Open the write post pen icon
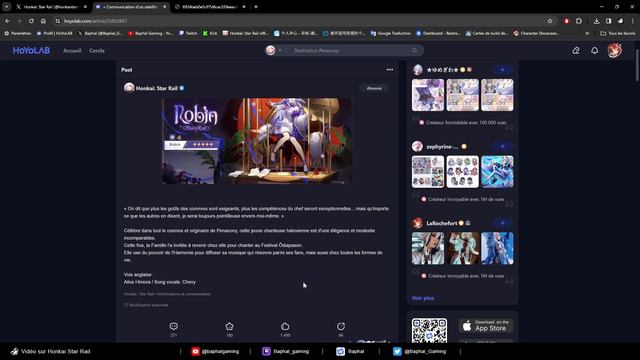This screenshot has height=360, width=640. click(x=576, y=51)
